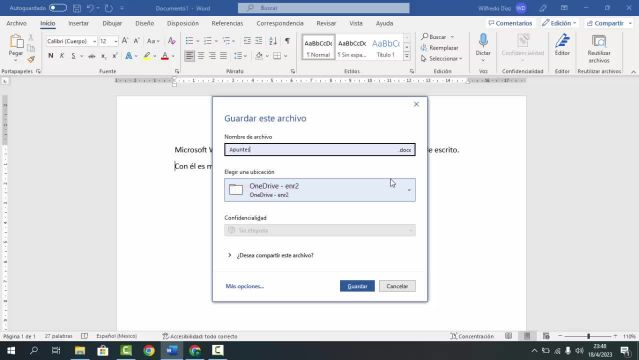Toggle the Autoguardado switch

[58, 8]
